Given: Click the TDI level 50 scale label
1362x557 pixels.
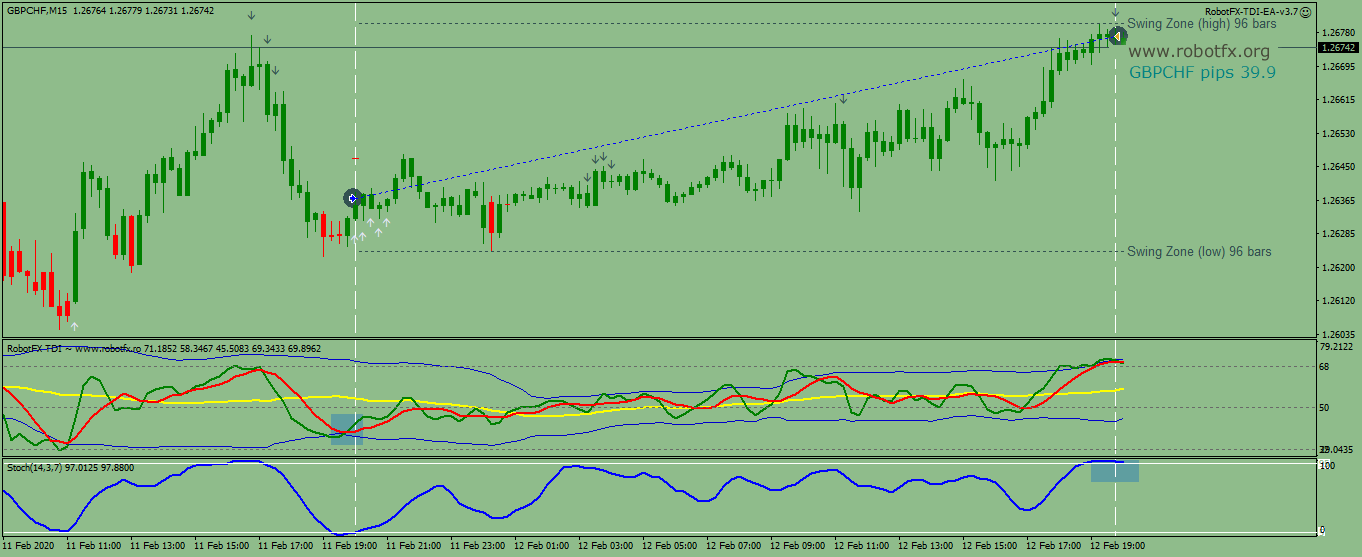Looking at the screenshot, I should pyautogui.click(x=1325, y=407).
